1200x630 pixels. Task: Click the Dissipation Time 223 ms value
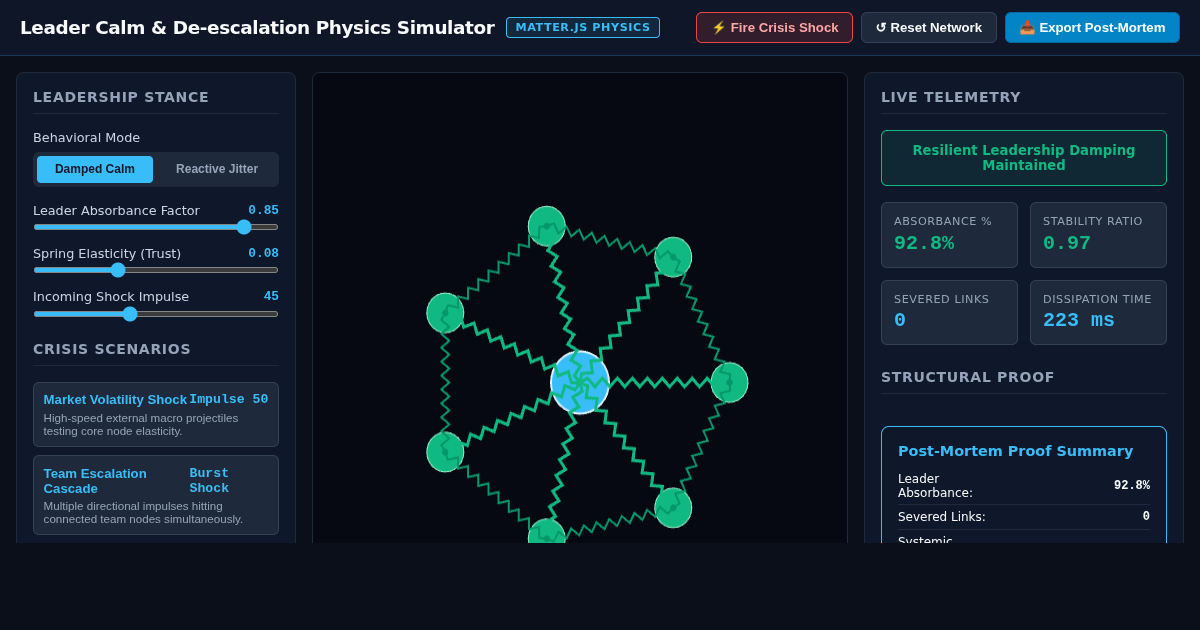point(1079,320)
